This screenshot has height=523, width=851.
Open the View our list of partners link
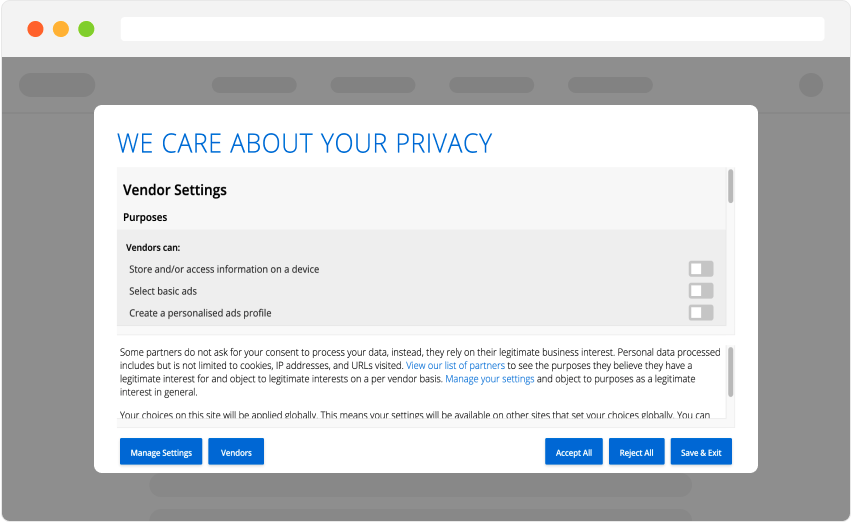coord(455,366)
